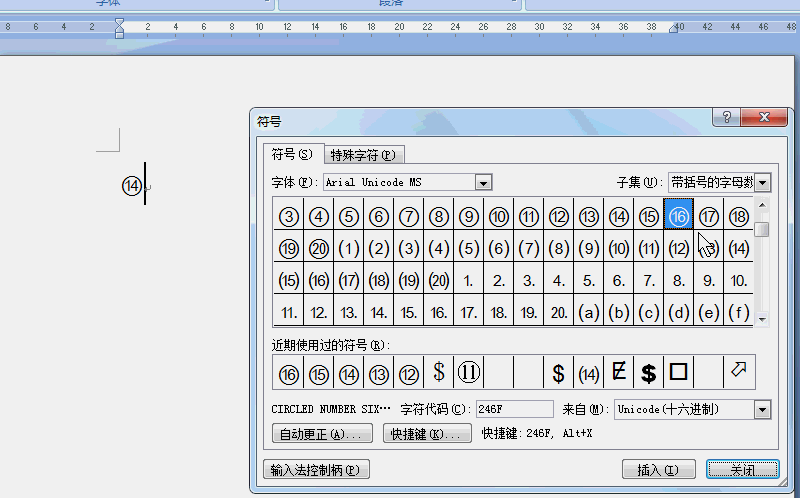The width and height of the screenshot is (800, 498).
Task: Select circled number 3 in the symbol grid
Action: click(x=289, y=217)
